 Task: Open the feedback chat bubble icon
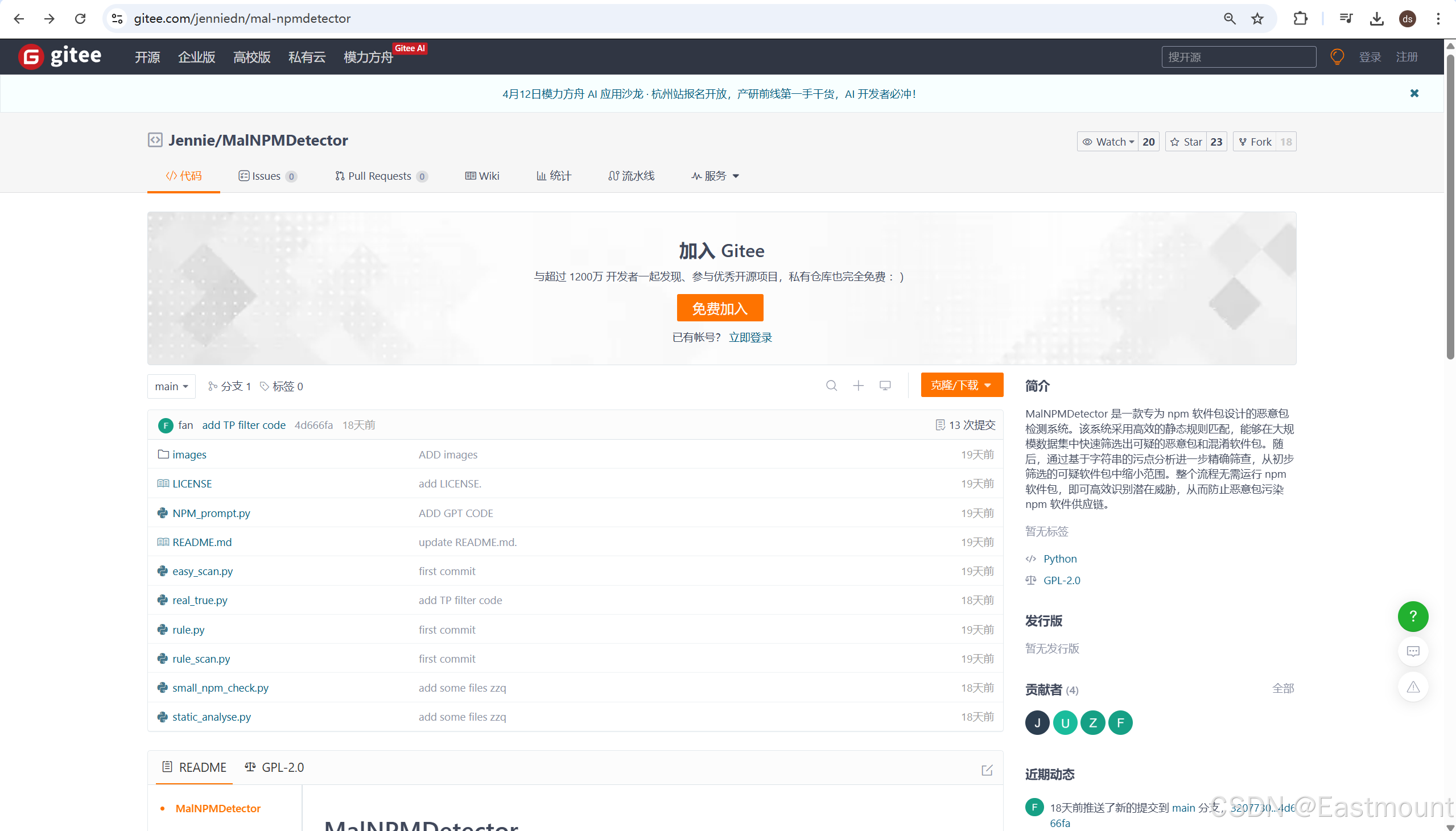pos(1413,651)
